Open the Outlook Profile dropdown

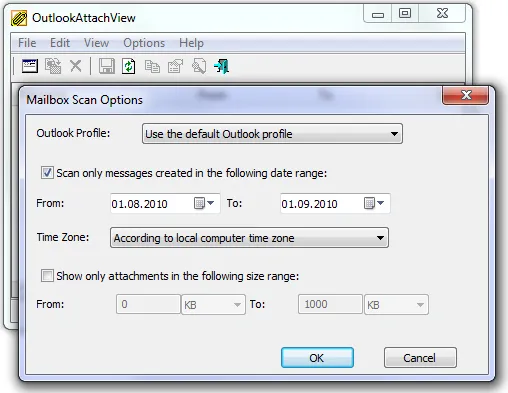[272, 134]
